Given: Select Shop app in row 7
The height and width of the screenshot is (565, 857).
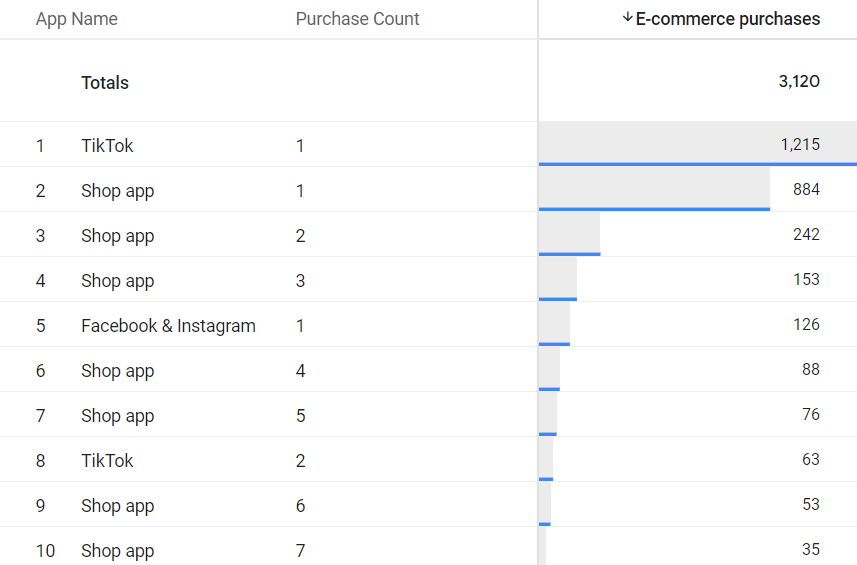Looking at the screenshot, I should pyautogui.click(x=118, y=415).
